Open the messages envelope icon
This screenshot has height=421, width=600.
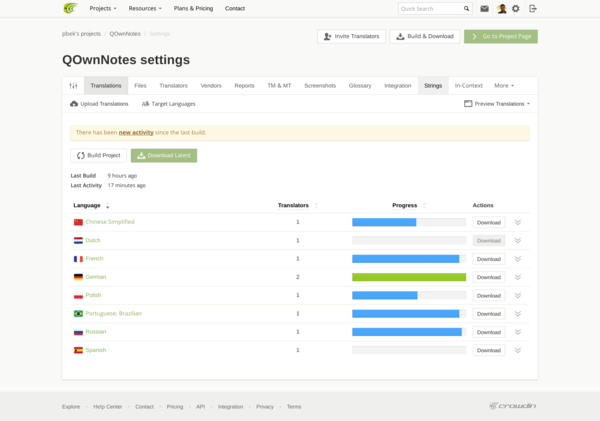tap(485, 8)
